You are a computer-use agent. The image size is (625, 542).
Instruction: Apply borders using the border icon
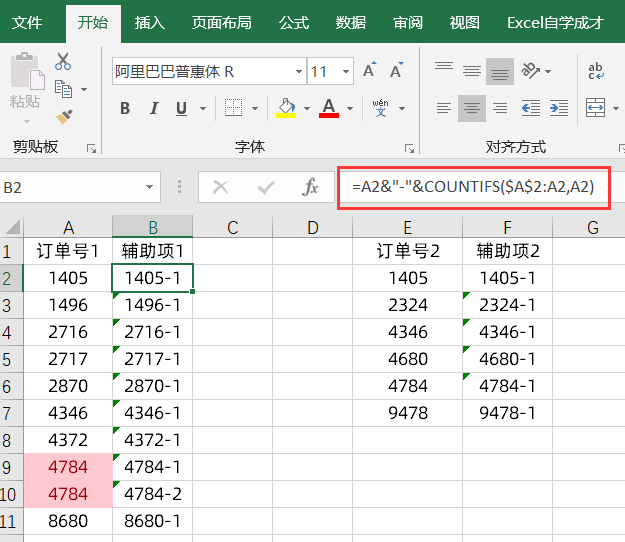coord(233,108)
